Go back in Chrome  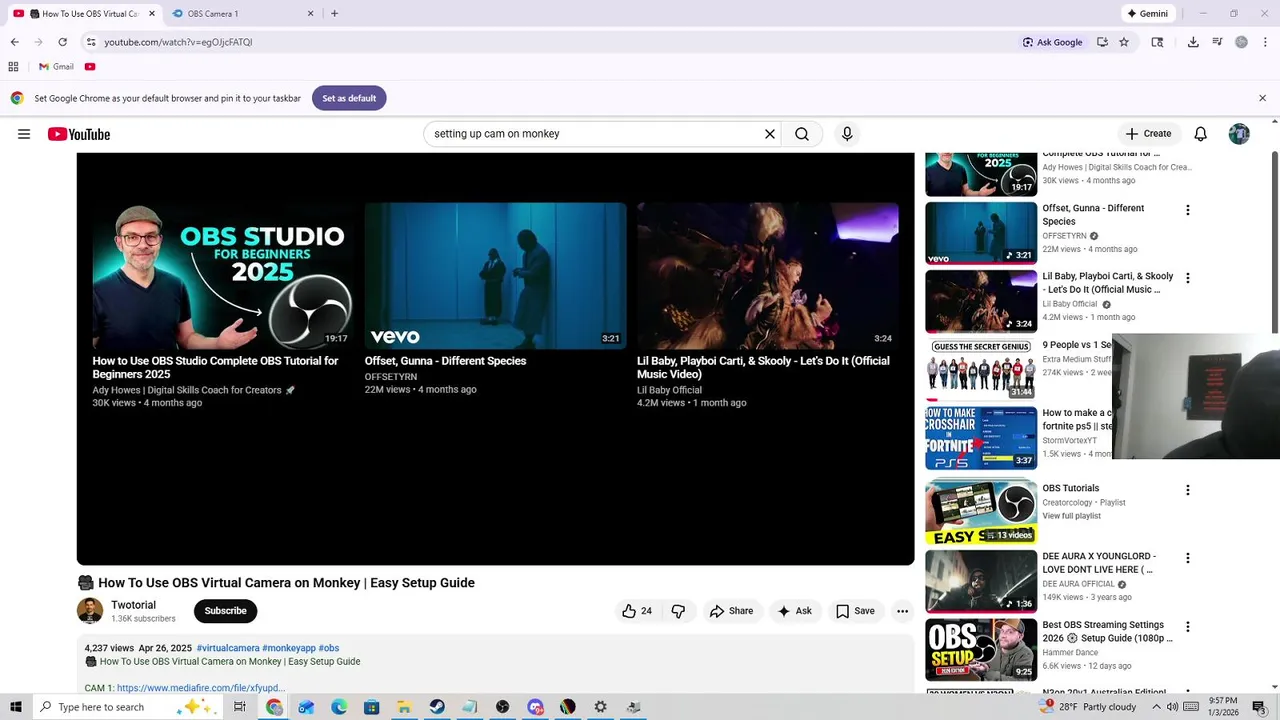(14, 42)
